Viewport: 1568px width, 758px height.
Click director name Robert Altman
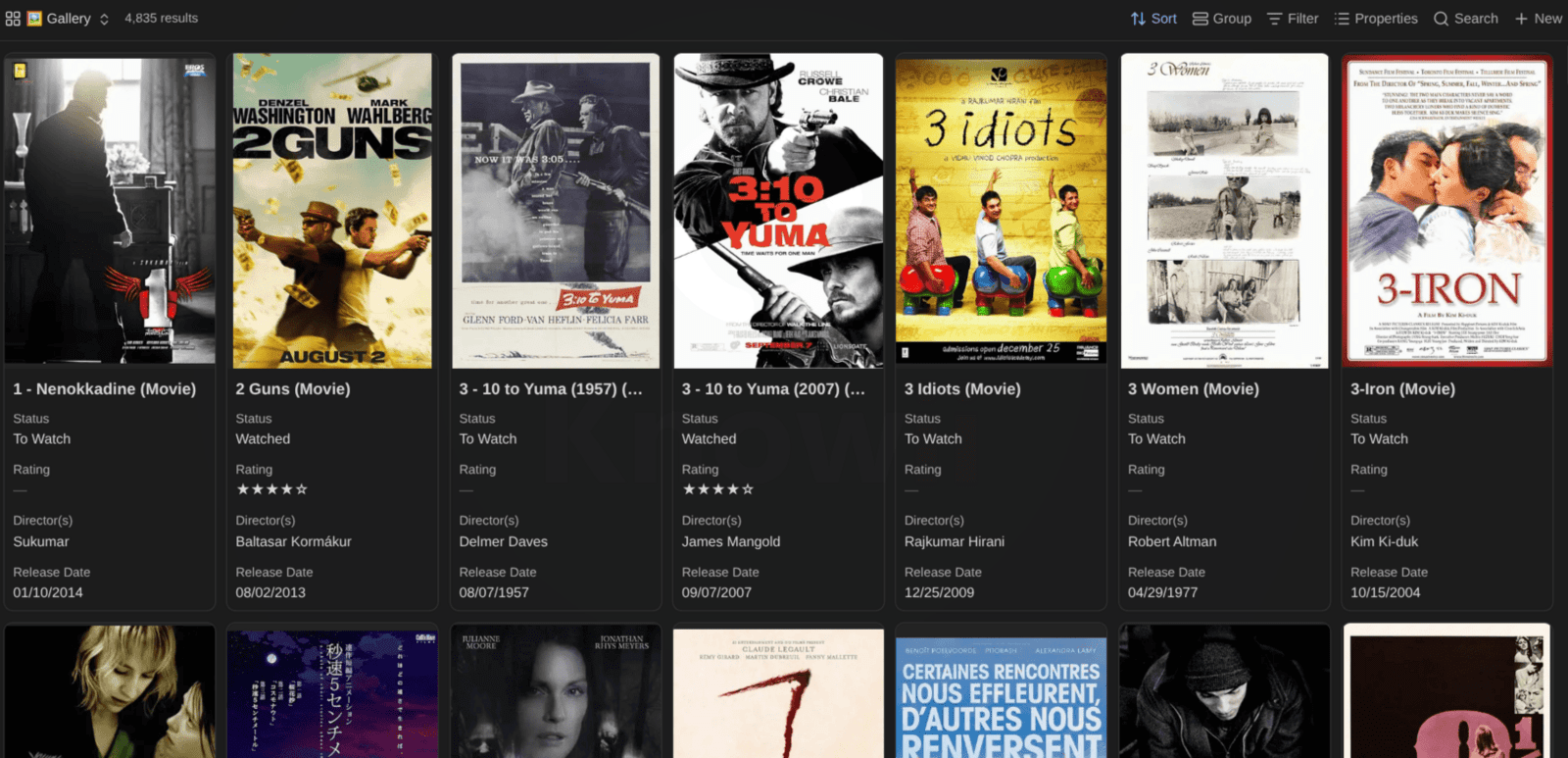tap(1172, 541)
